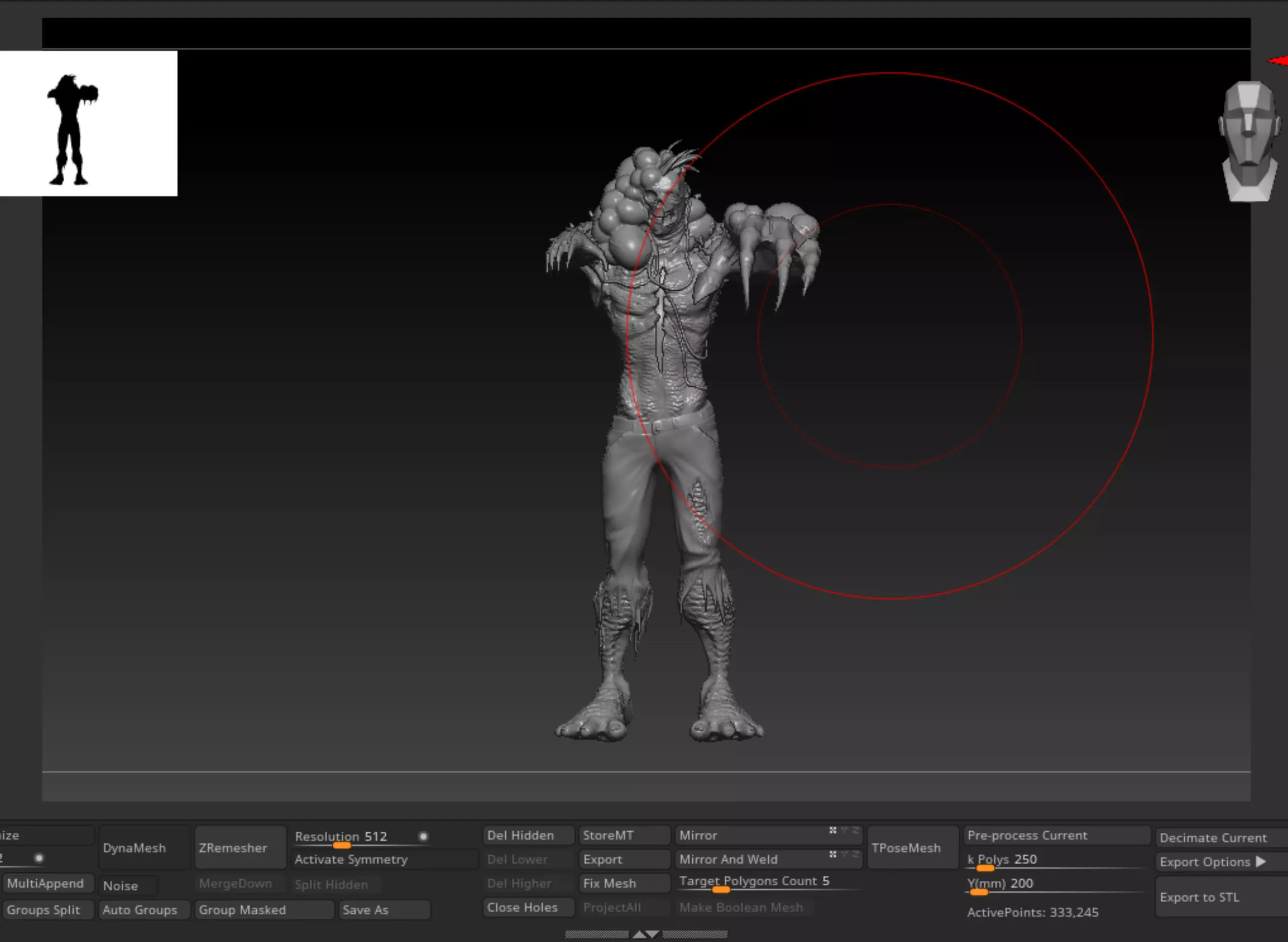The image size is (1288, 942).
Task: Toggle Z axis on Mirror And Weld
Action: 855,854
